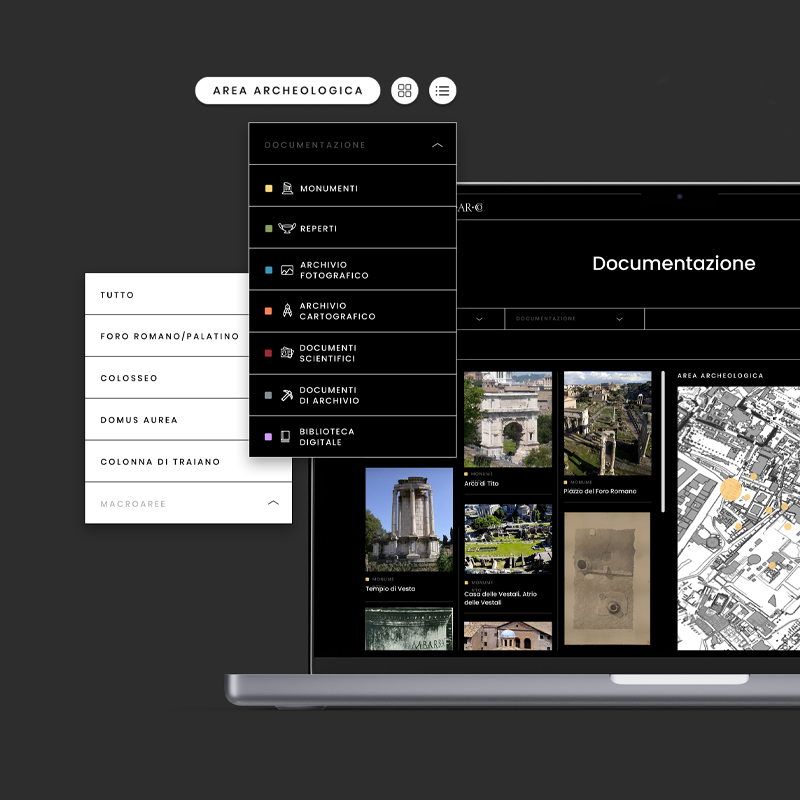The image size is (800, 800).
Task: Click the Documenti Scientifici icon
Action: tap(287, 353)
